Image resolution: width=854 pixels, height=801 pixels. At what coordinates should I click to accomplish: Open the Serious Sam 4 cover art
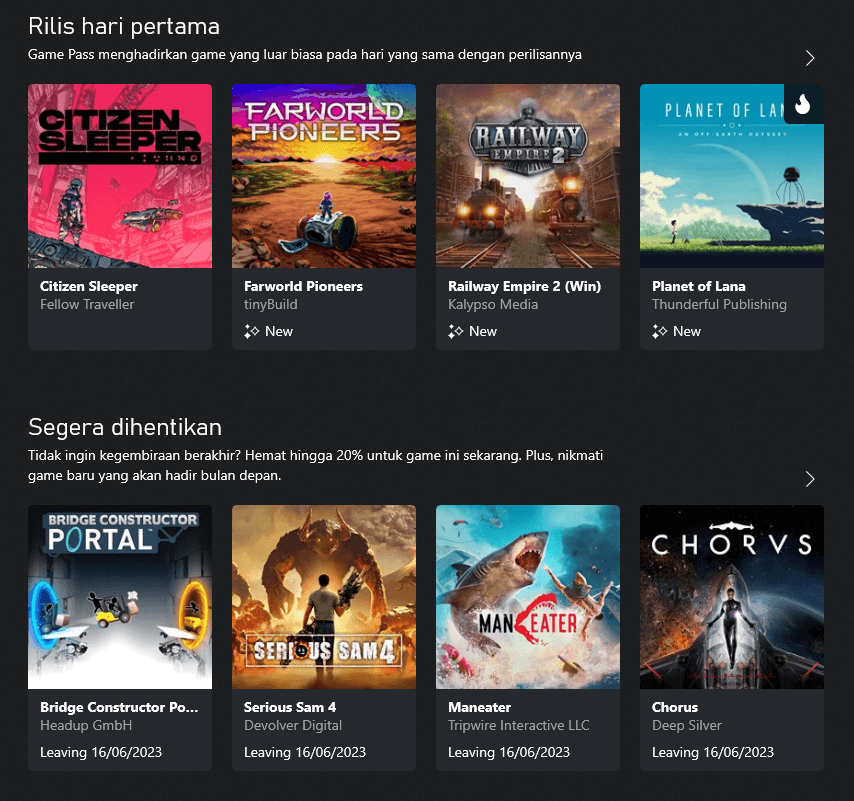tap(324, 597)
